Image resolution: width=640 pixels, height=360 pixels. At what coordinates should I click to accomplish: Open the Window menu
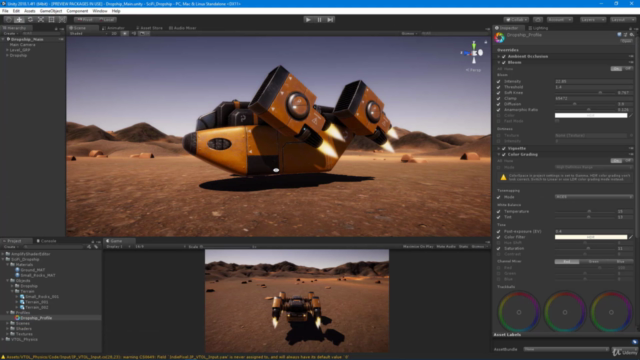[x=100, y=11]
